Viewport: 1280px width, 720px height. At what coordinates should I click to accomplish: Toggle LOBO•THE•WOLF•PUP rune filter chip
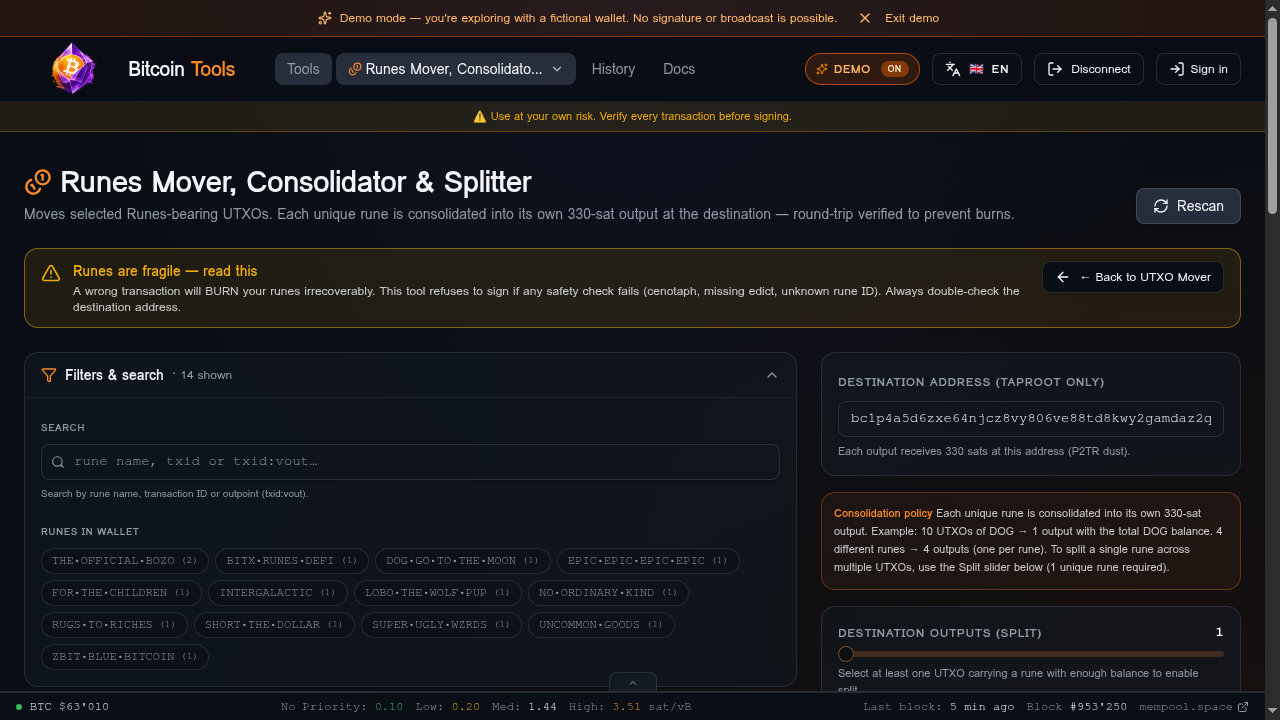click(x=437, y=593)
